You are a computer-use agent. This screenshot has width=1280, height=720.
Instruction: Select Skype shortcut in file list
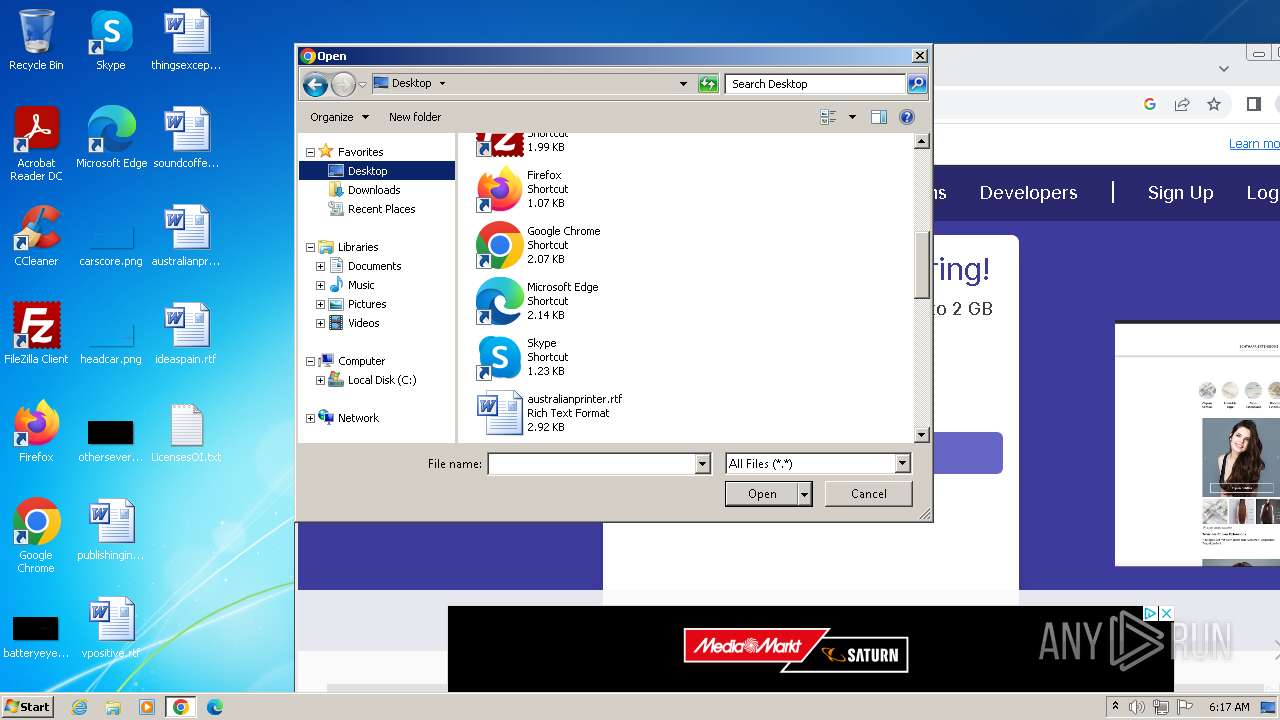click(x=522, y=357)
